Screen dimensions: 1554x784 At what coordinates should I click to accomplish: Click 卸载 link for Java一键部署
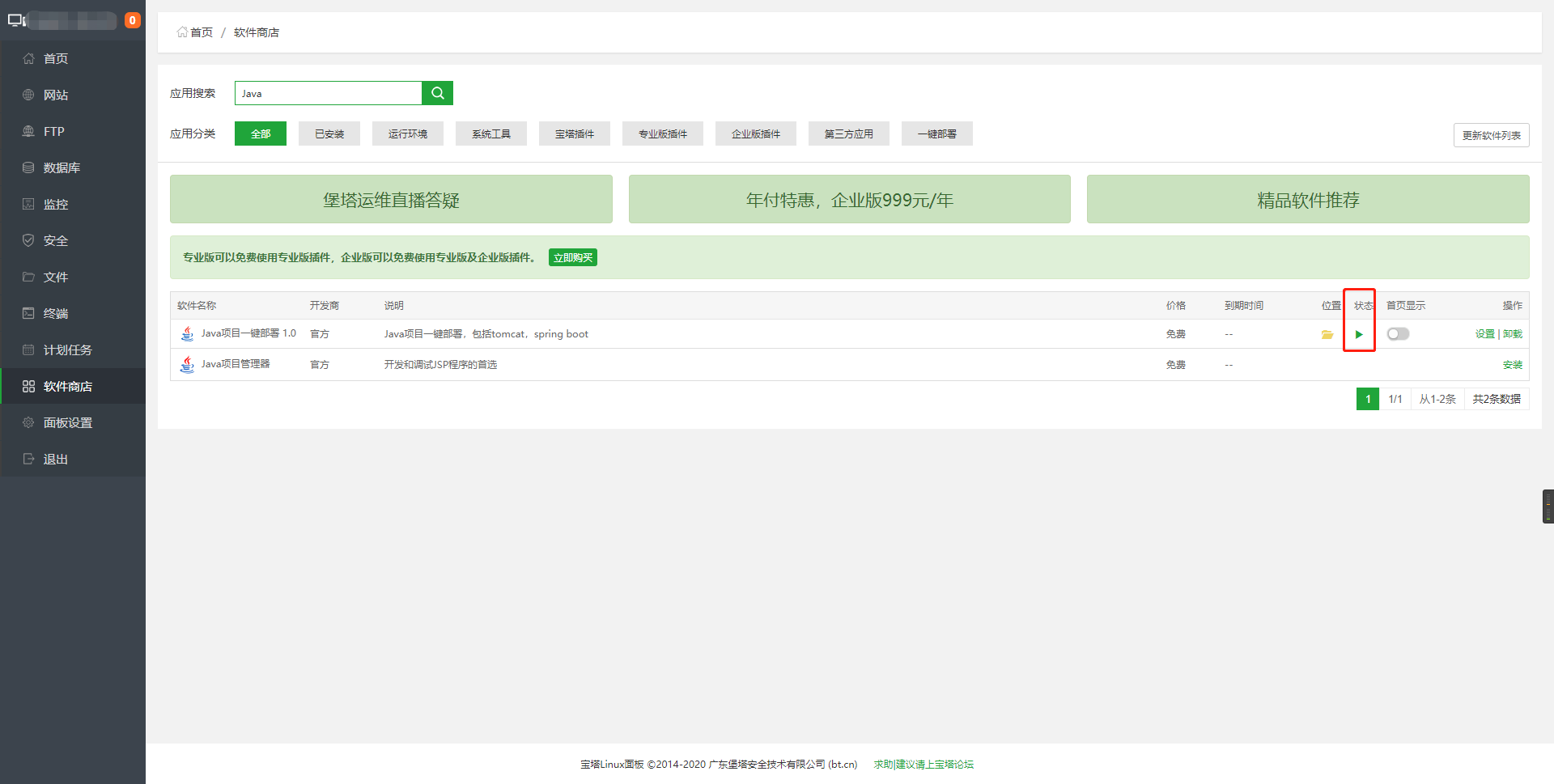1513,334
